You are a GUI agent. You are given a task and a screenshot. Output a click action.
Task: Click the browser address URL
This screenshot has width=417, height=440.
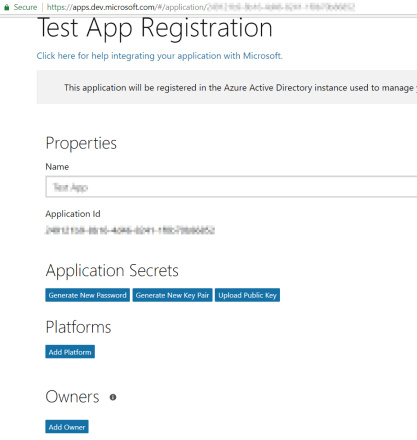pyautogui.click(x=201, y=7)
